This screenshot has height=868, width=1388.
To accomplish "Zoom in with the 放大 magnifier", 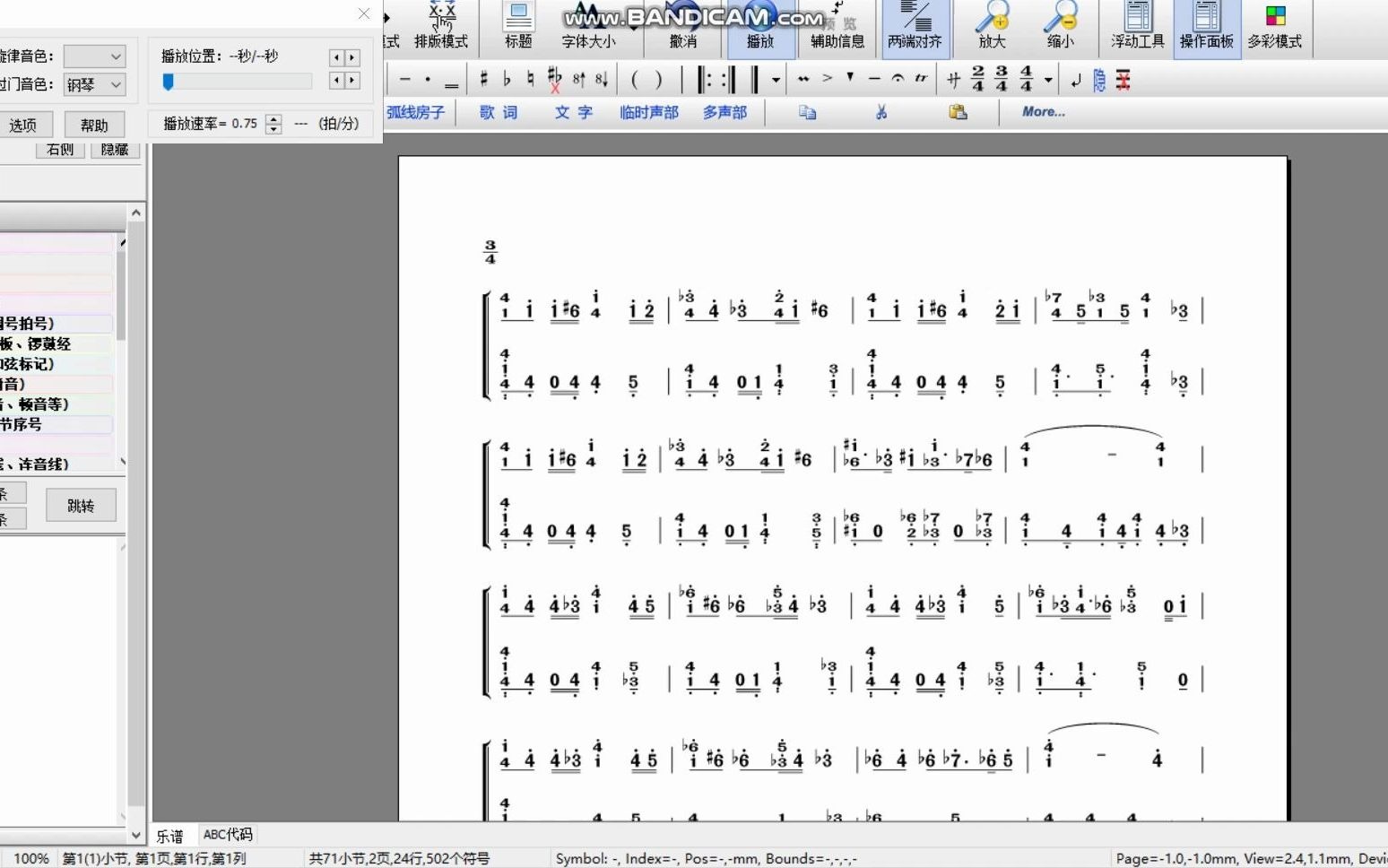I will click(992, 27).
